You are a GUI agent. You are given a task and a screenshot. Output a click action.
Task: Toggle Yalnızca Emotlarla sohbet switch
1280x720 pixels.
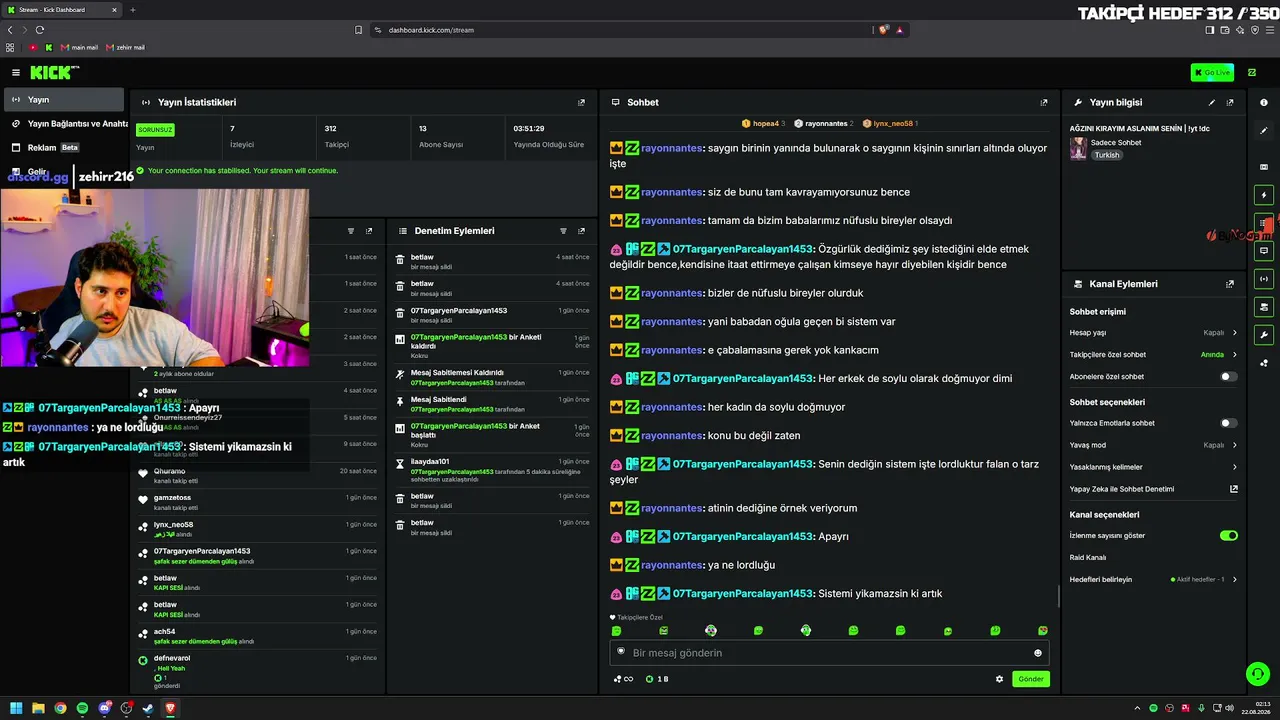point(1228,423)
